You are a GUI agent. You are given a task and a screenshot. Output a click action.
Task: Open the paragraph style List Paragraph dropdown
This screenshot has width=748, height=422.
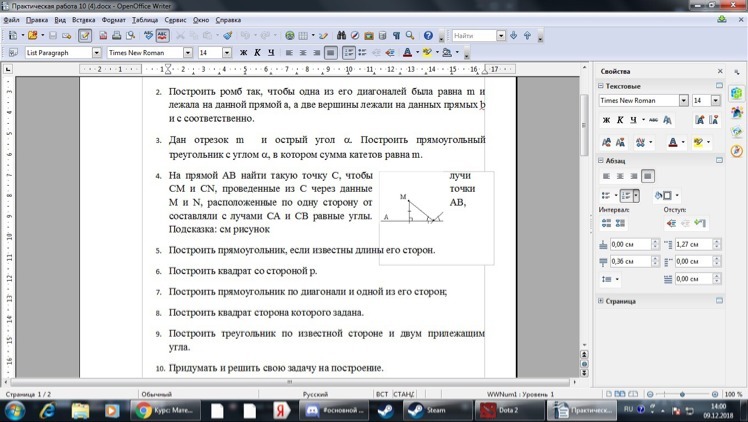[97, 53]
